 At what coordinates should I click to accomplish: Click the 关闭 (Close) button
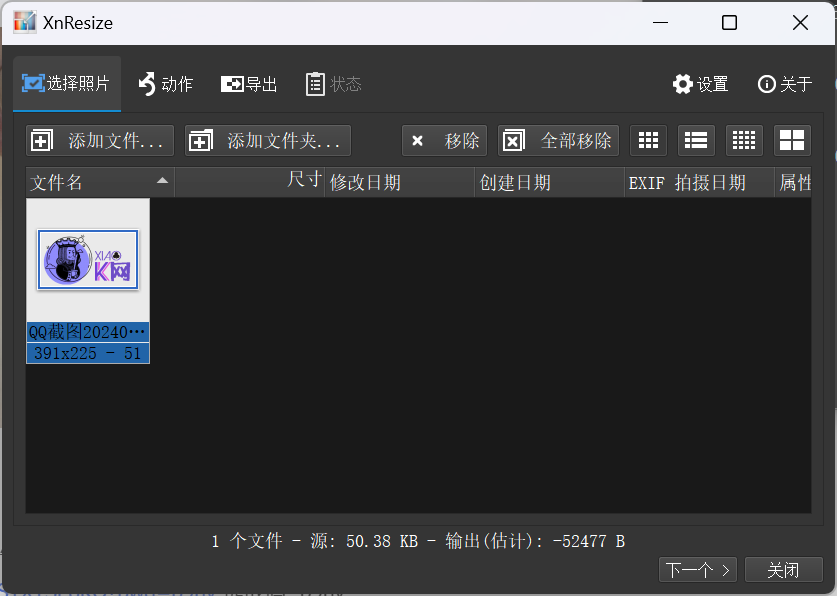tap(784, 569)
